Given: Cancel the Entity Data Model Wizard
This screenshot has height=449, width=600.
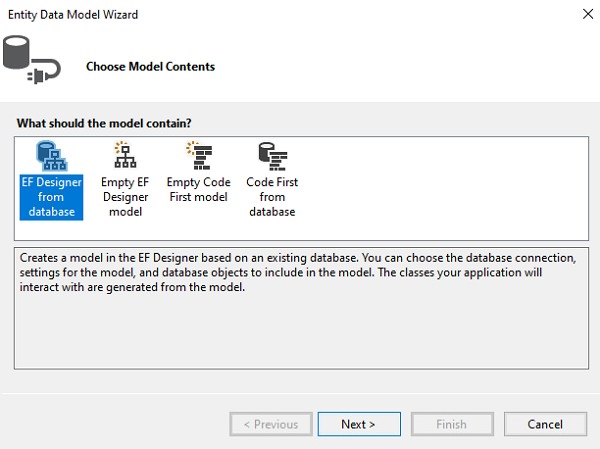Looking at the screenshot, I should coord(545,424).
